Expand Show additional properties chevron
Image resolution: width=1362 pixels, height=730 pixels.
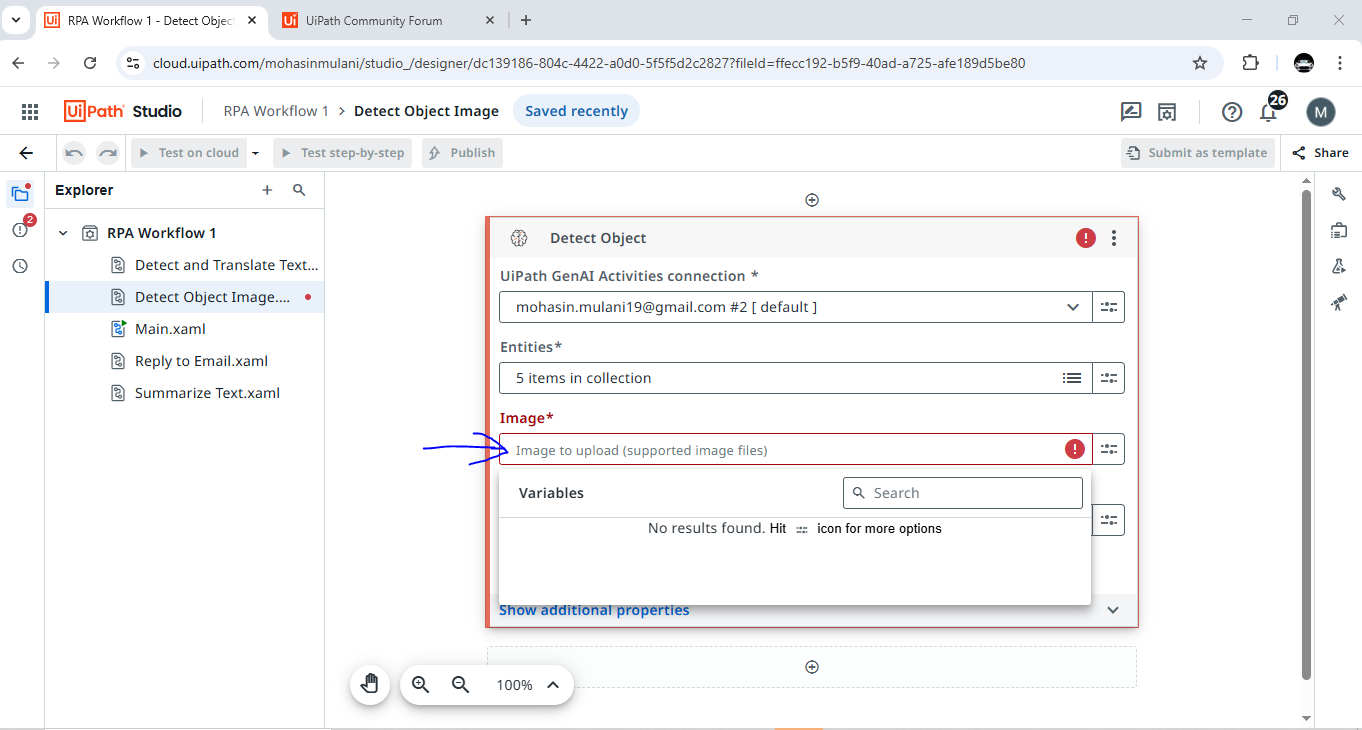click(1113, 610)
